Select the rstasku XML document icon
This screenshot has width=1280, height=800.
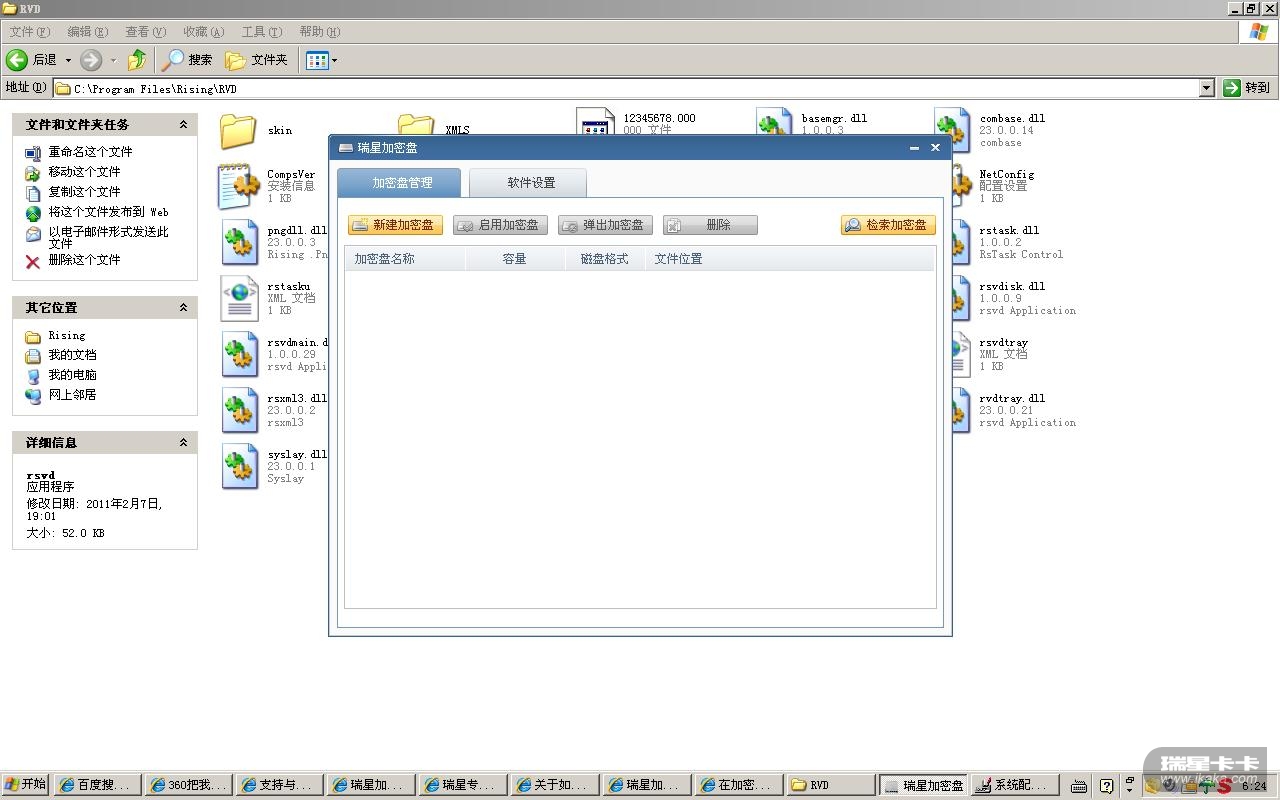pos(239,298)
